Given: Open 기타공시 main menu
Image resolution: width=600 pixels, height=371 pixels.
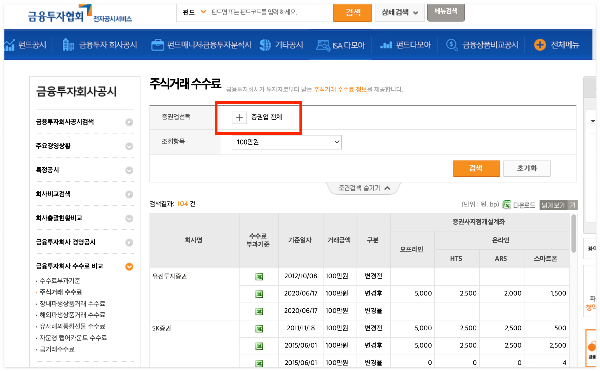Looking at the screenshot, I should click(x=289, y=45).
